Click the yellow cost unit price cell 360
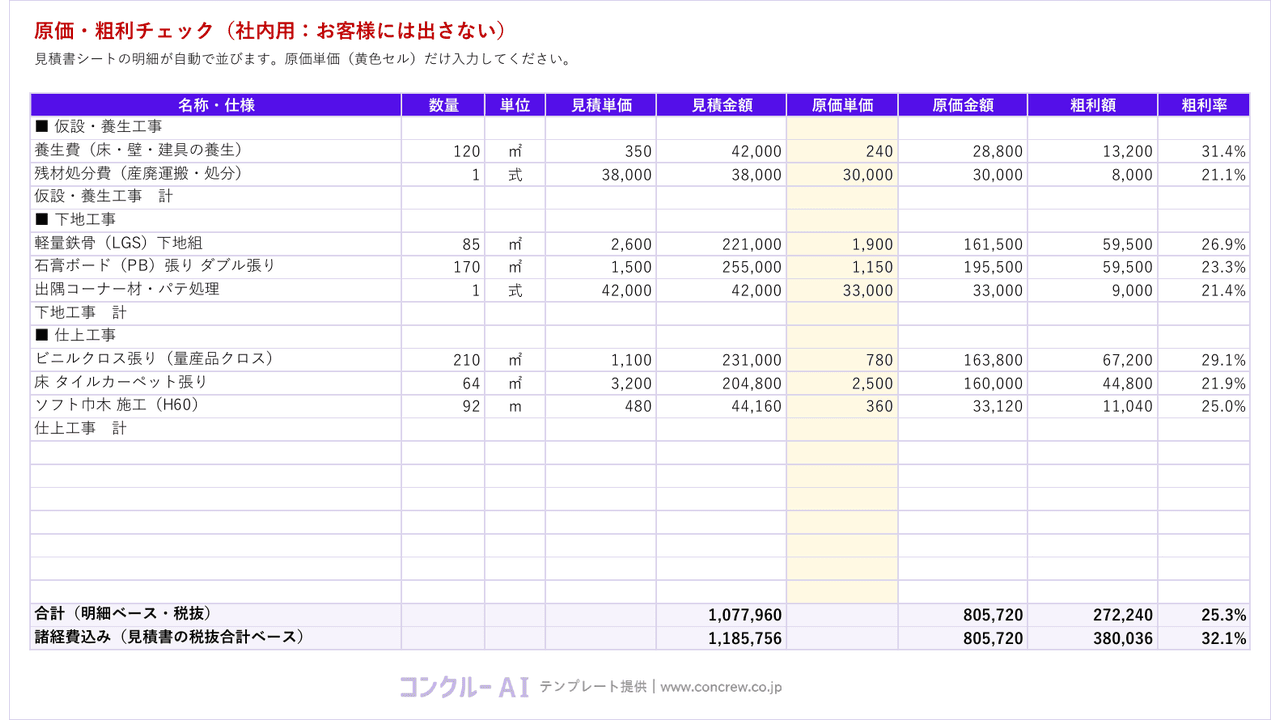Screen dimensions: 1280x720 (x=842, y=406)
